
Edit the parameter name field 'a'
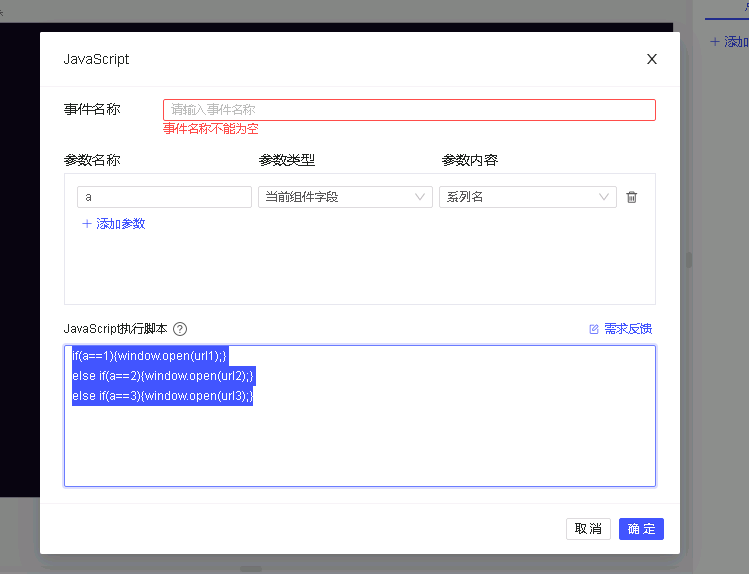[x=164, y=197]
